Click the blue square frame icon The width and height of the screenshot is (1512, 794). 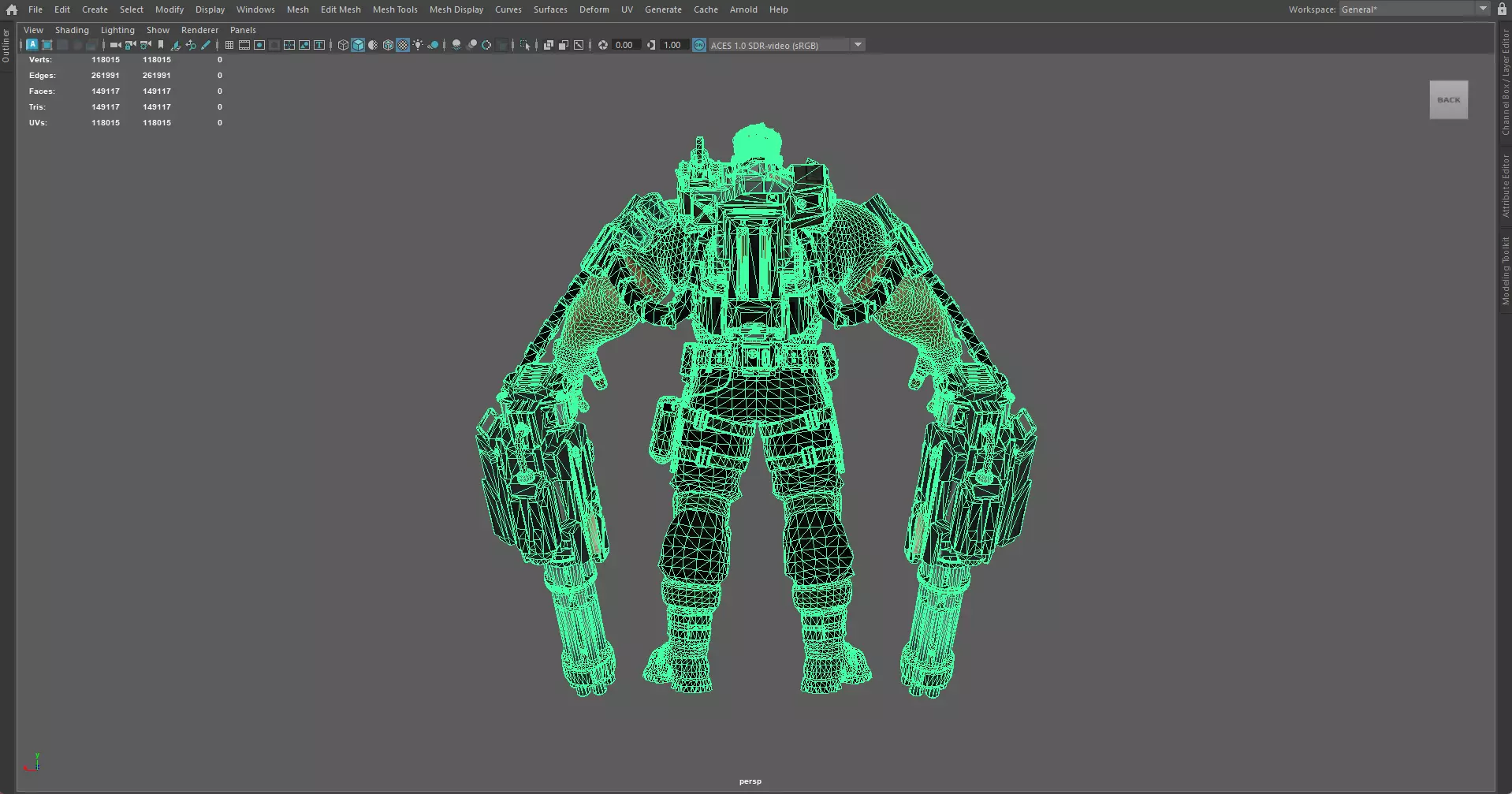[47, 45]
